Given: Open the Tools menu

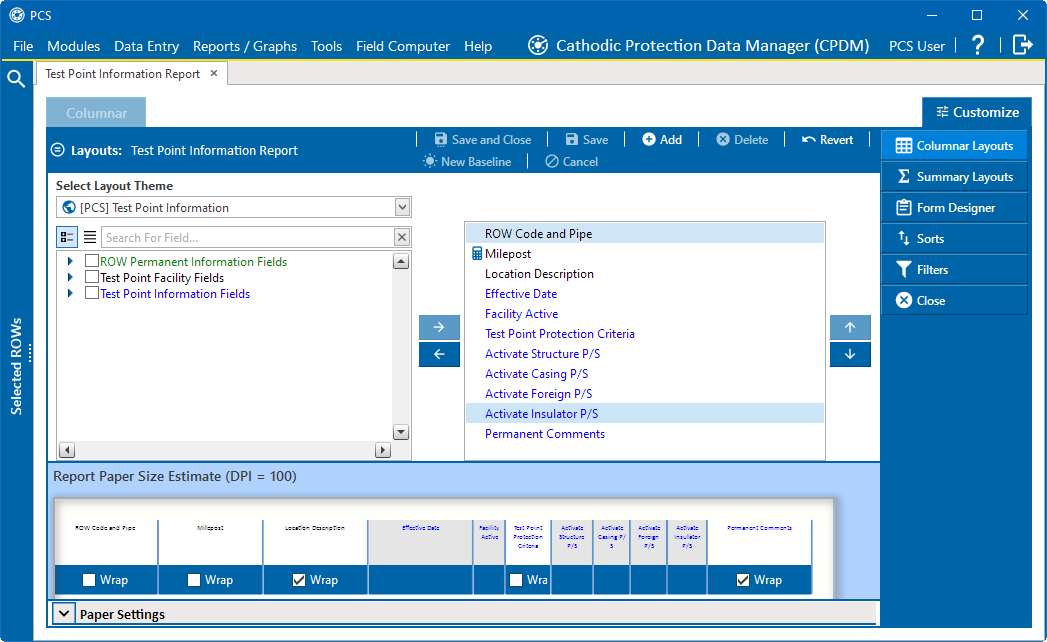Looking at the screenshot, I should 326,46.
